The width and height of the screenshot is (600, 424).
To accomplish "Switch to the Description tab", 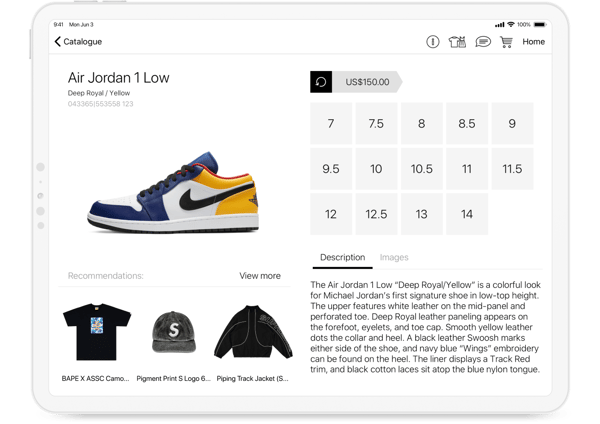I will 342,257.
